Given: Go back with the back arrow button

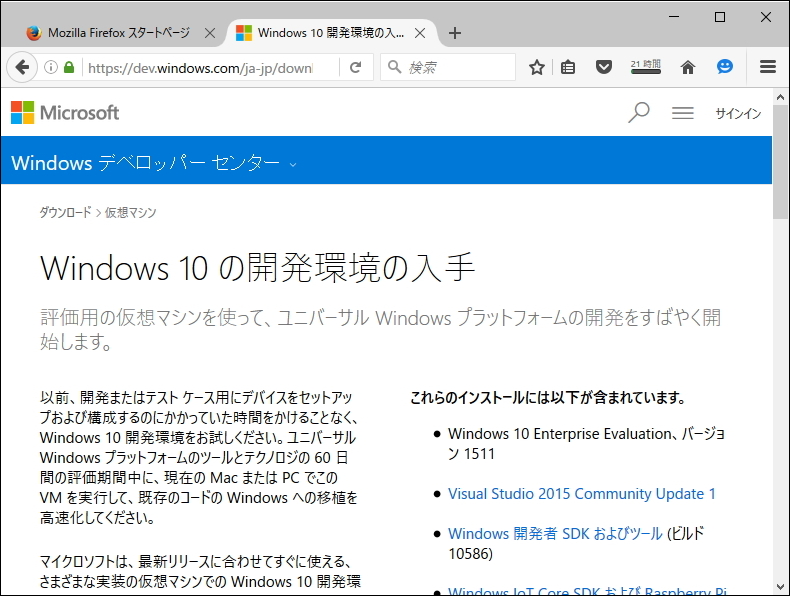Looking at the screenshot, I should point(22,67).
